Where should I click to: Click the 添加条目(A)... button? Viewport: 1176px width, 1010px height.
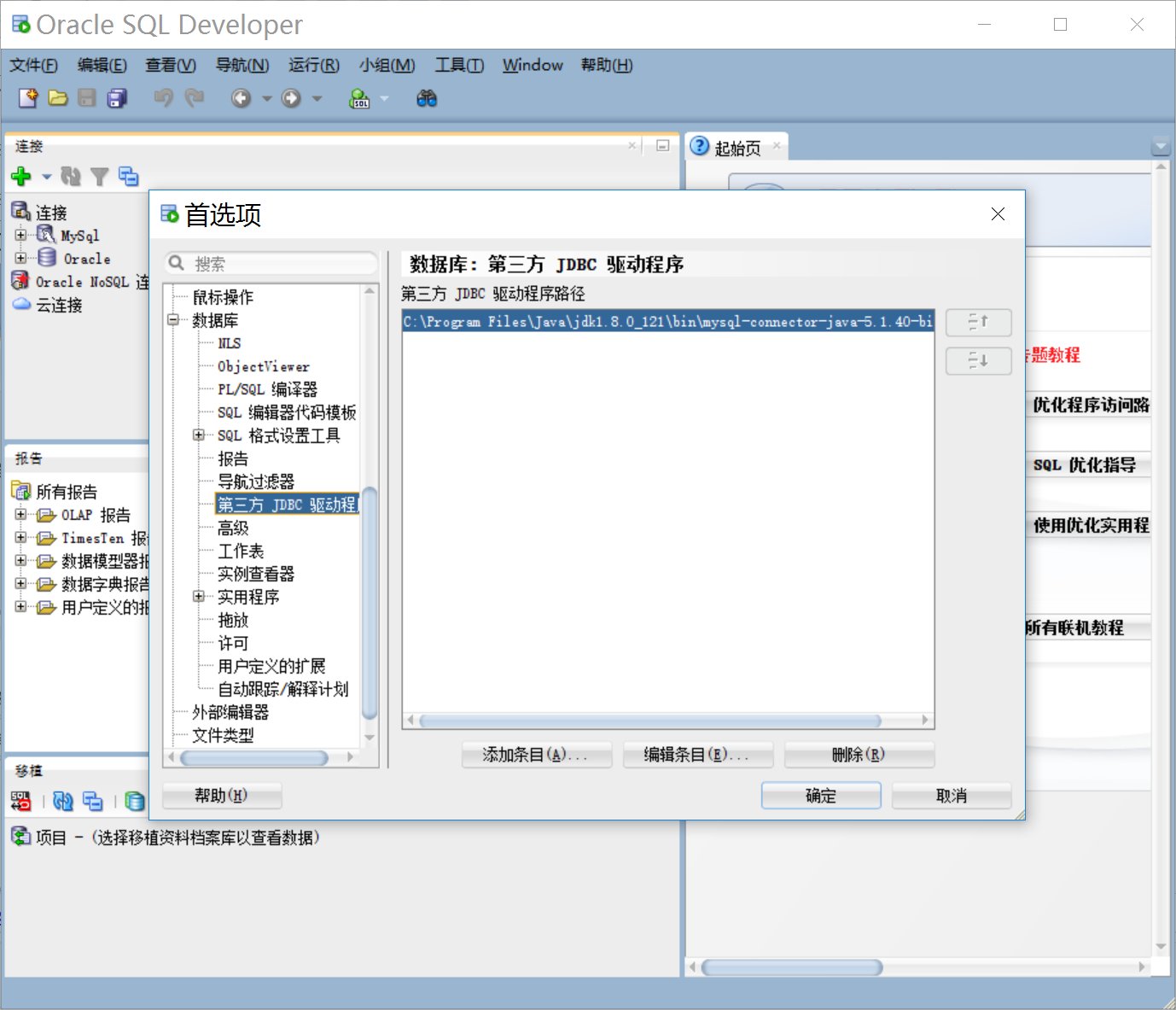[537, 755]
